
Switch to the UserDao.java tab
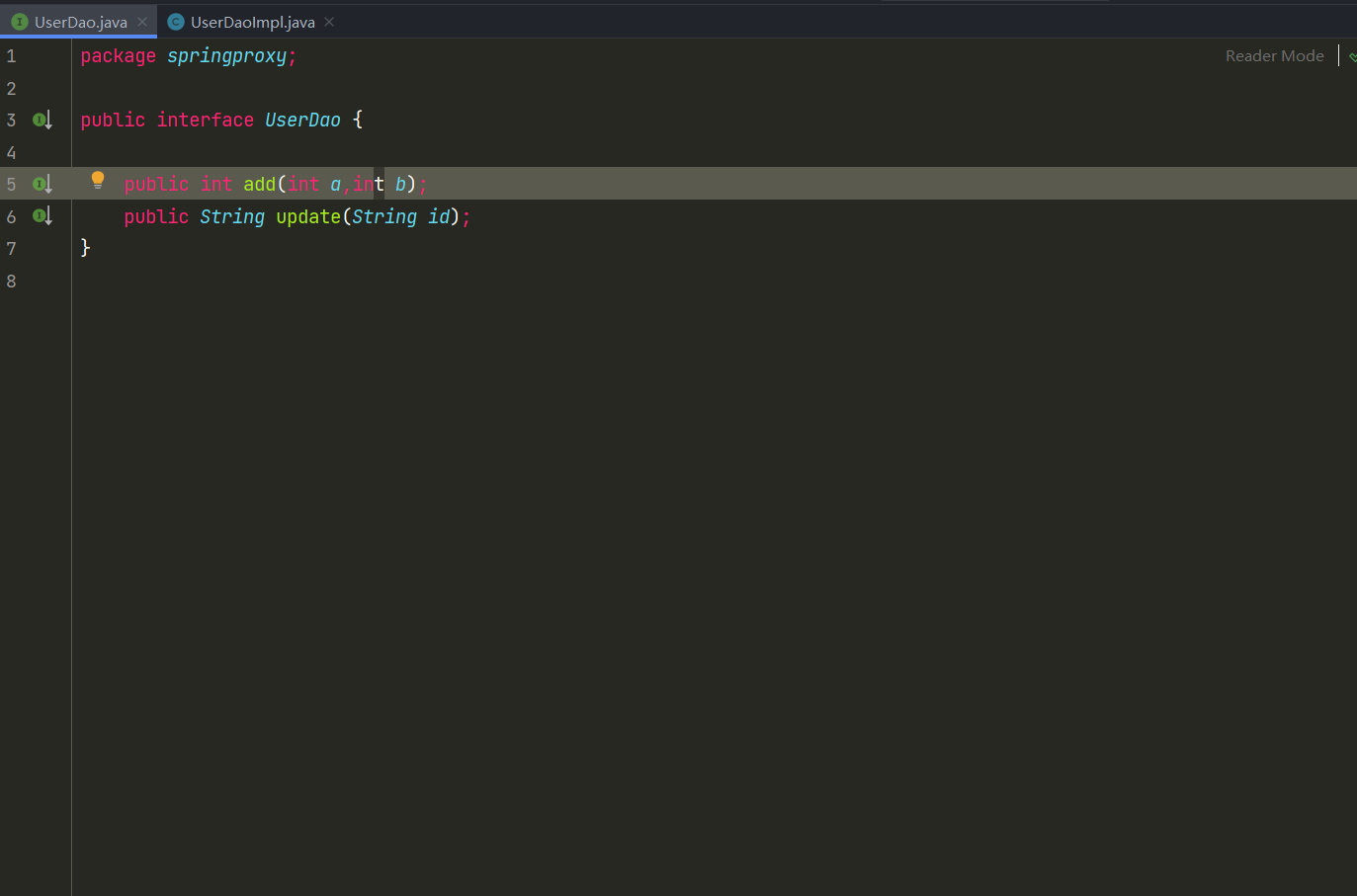click(79, 22)
